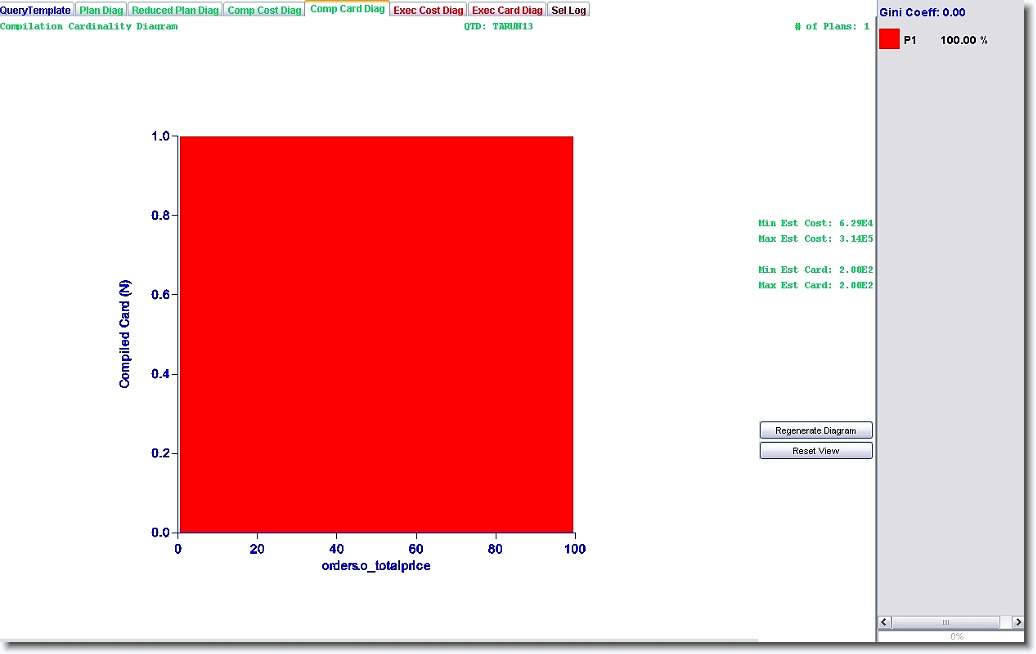The width and height of the screenshot is (1036, 654).
Task: Open the QueryTemplate tab
Action: point(36,10)
